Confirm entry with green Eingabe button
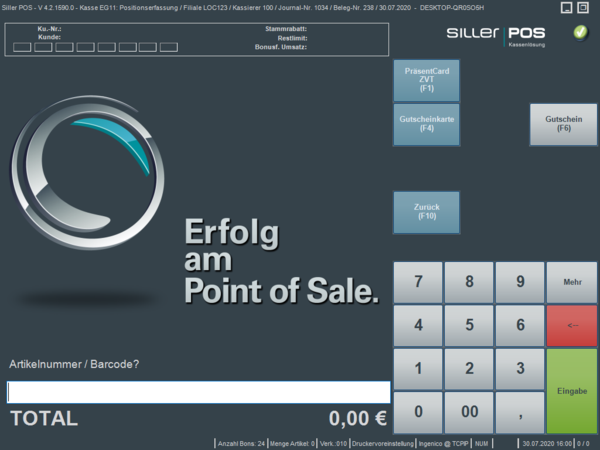This screenshot has height=450, width=600. (x=572, y=390)
